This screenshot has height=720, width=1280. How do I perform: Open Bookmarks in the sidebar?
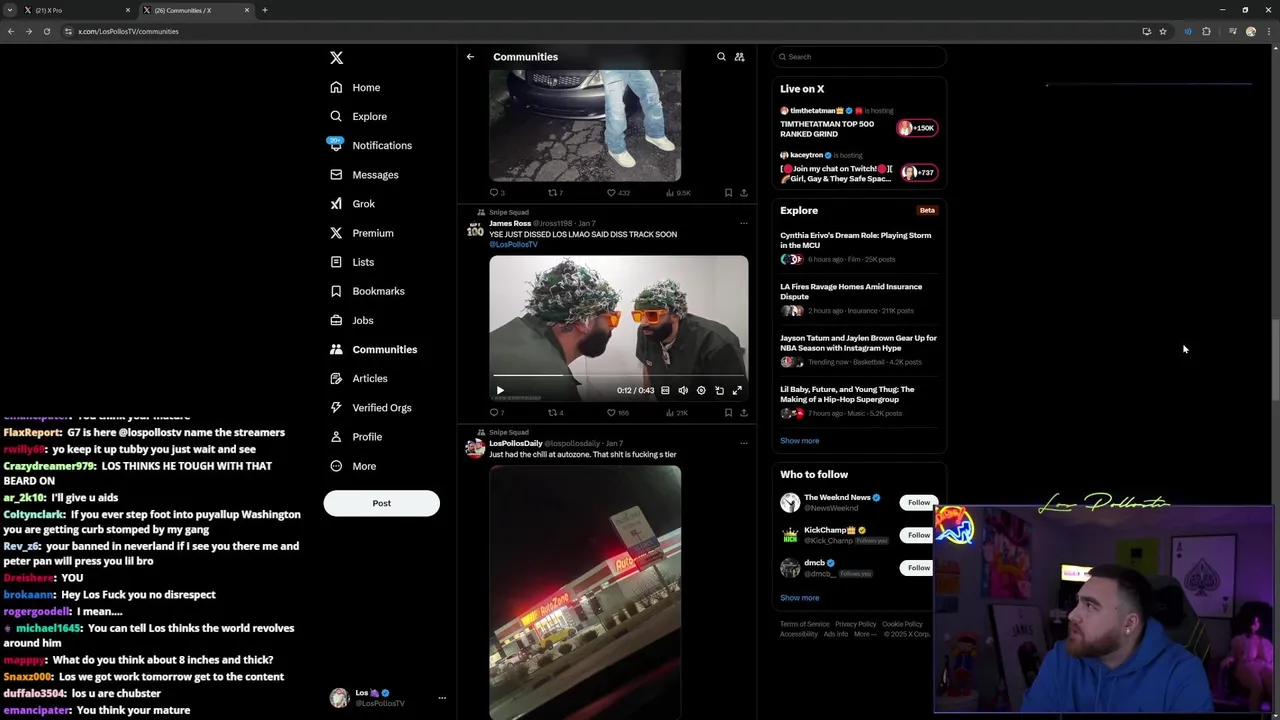367,291
